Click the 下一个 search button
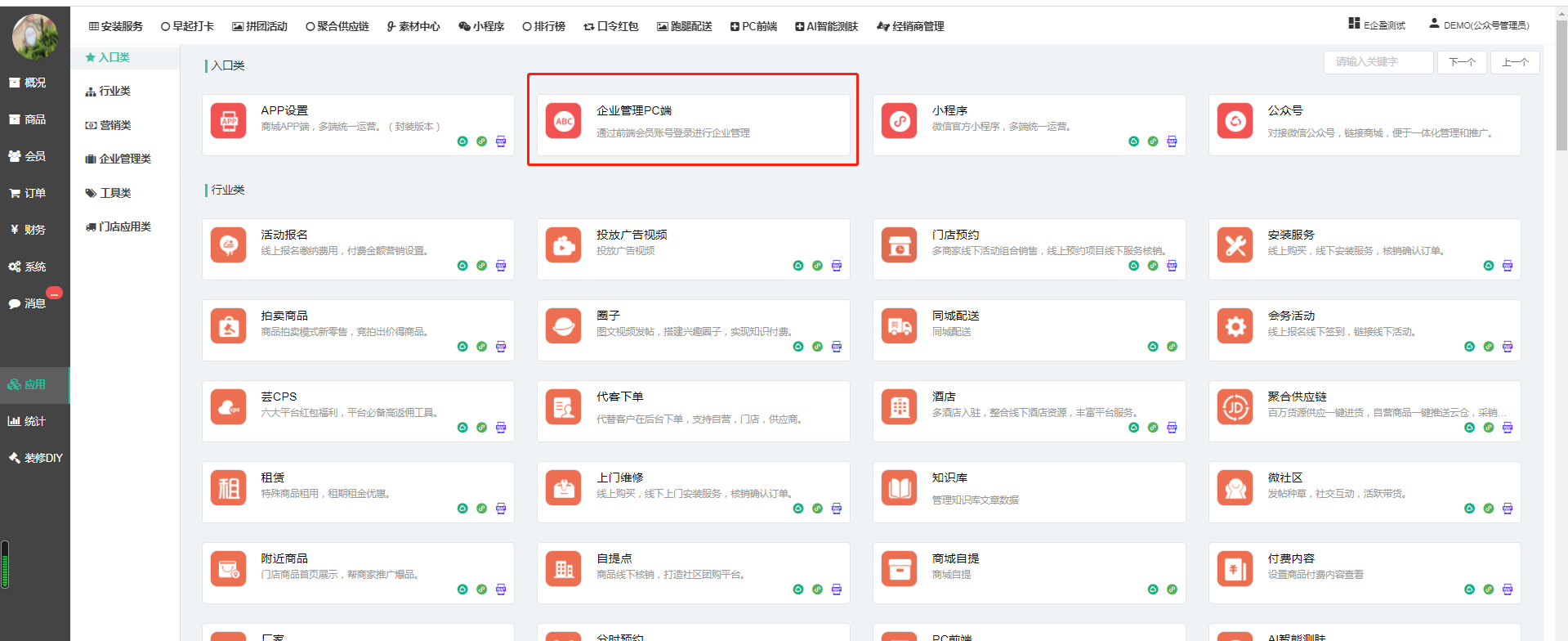The image size is (1568, 641). coord(1462,62)
